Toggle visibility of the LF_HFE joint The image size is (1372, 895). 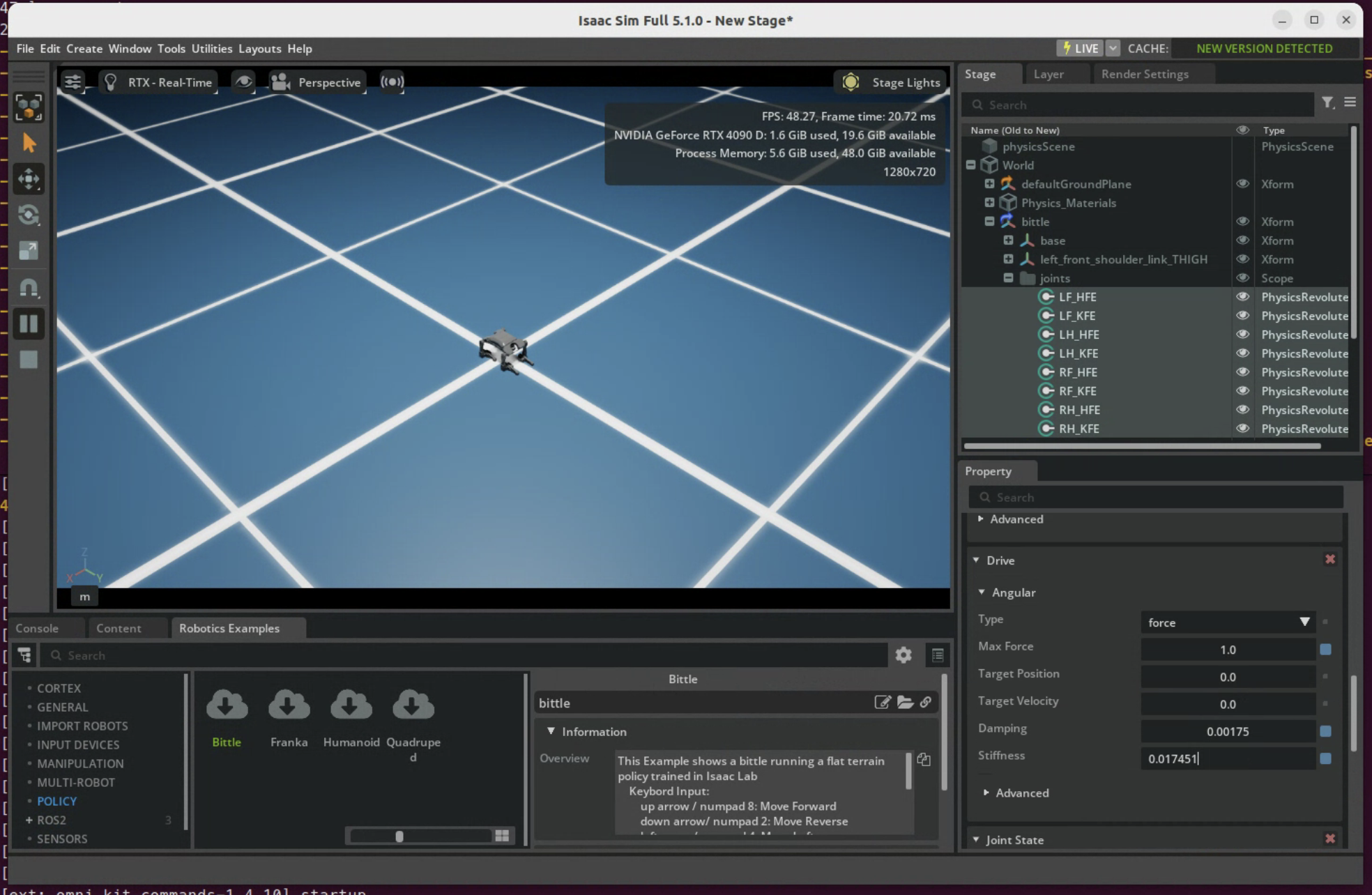(1242, 297)
